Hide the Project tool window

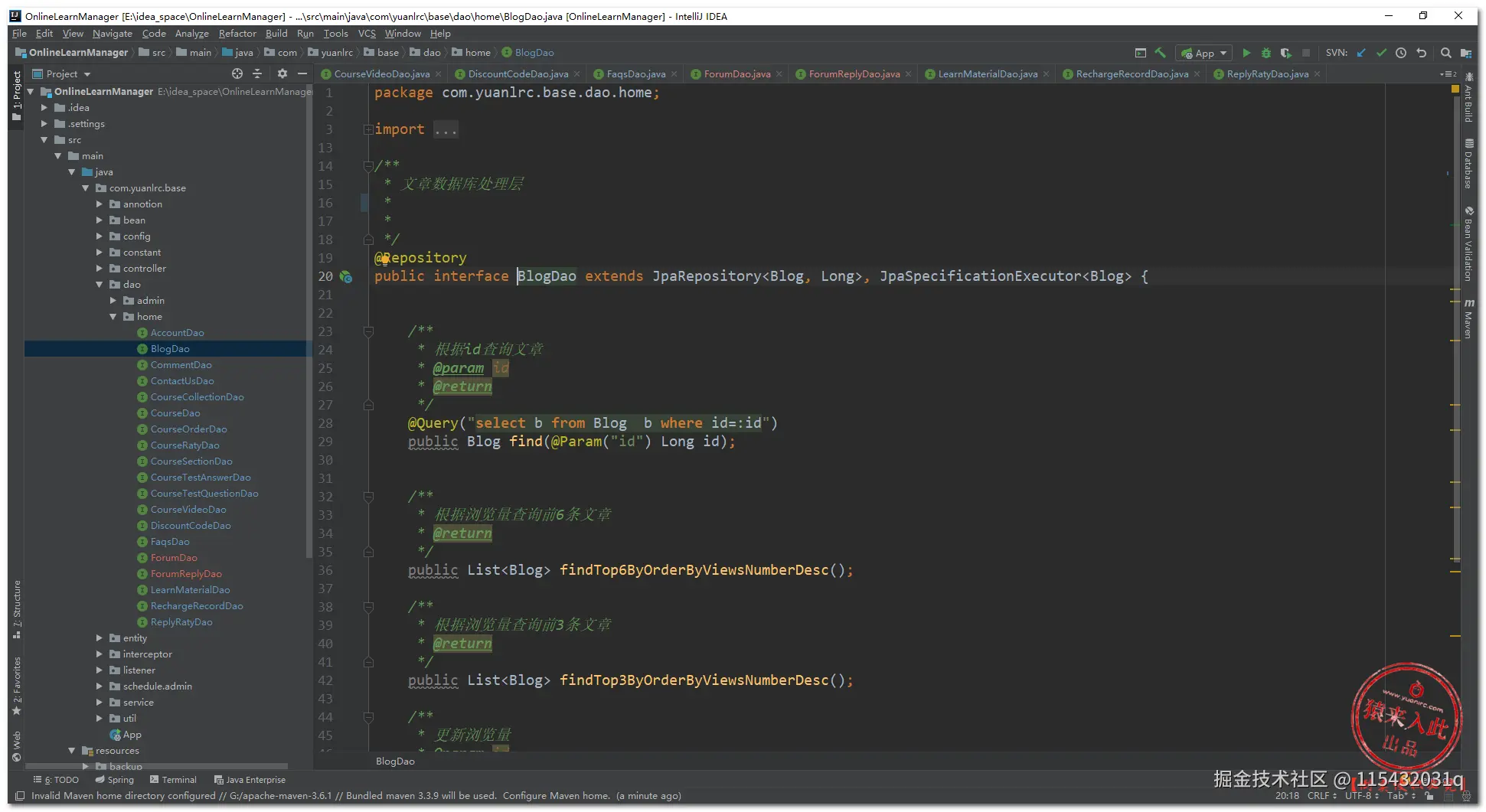point(302,73)
